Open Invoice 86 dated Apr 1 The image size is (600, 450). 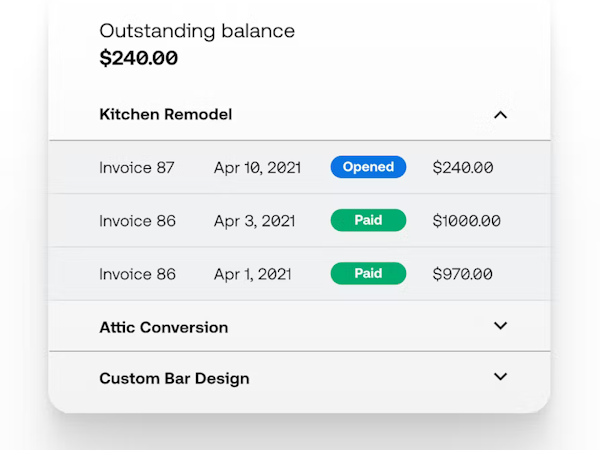click(137, 274)
